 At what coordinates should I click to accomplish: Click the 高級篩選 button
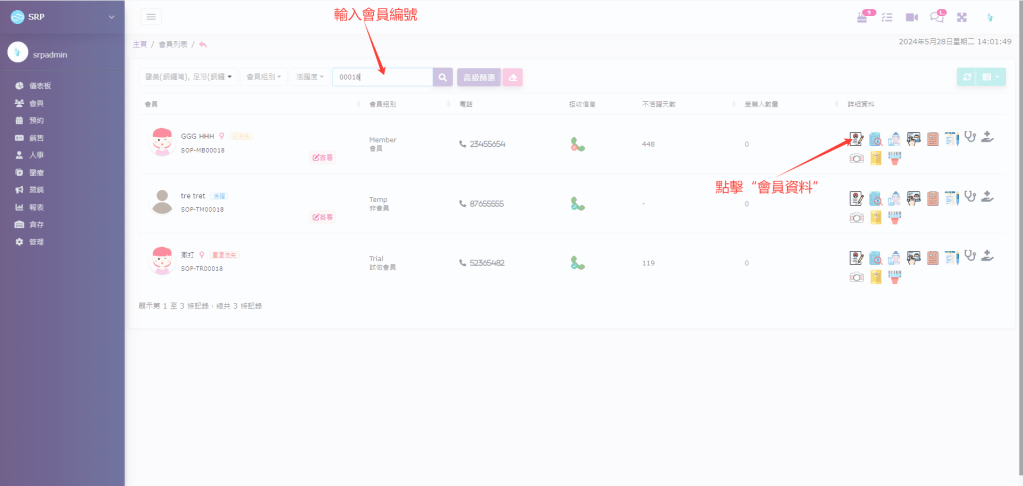[x=479, y=77]
